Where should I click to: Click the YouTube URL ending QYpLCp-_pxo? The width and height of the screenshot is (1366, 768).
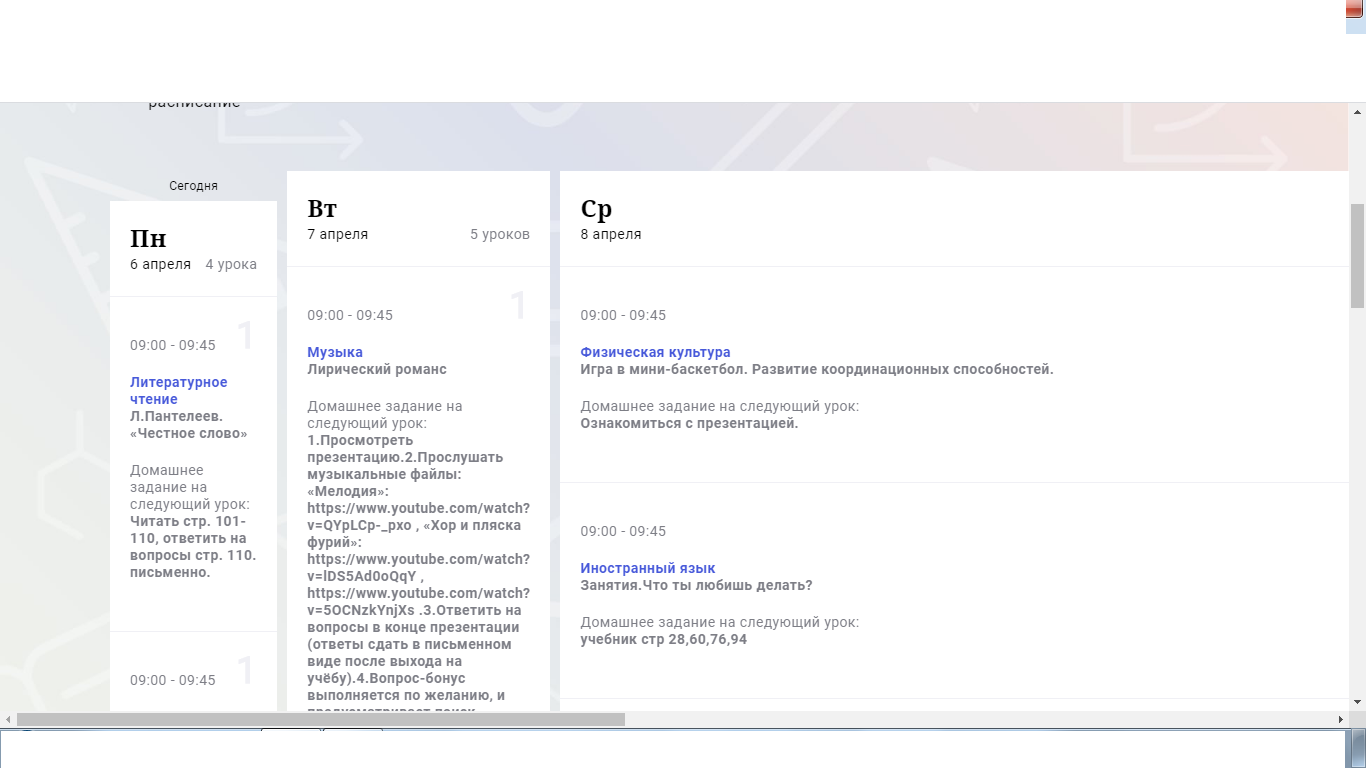[418, 517]
